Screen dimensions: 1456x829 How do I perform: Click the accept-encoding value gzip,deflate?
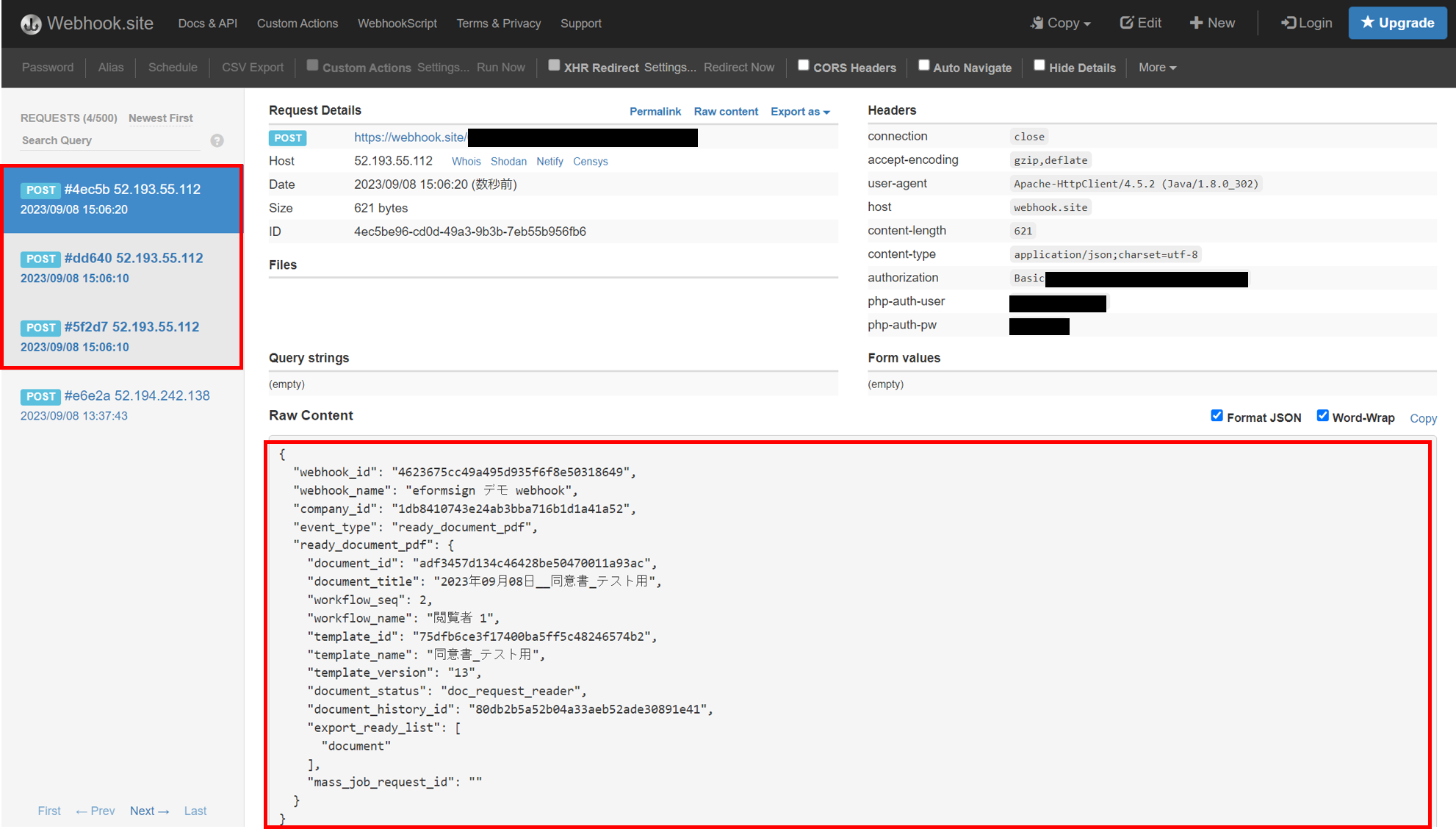[1050, 160]
